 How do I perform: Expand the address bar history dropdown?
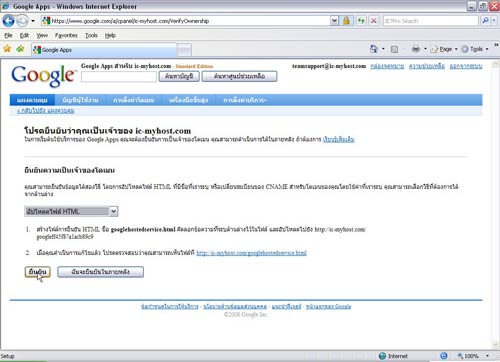334,21
